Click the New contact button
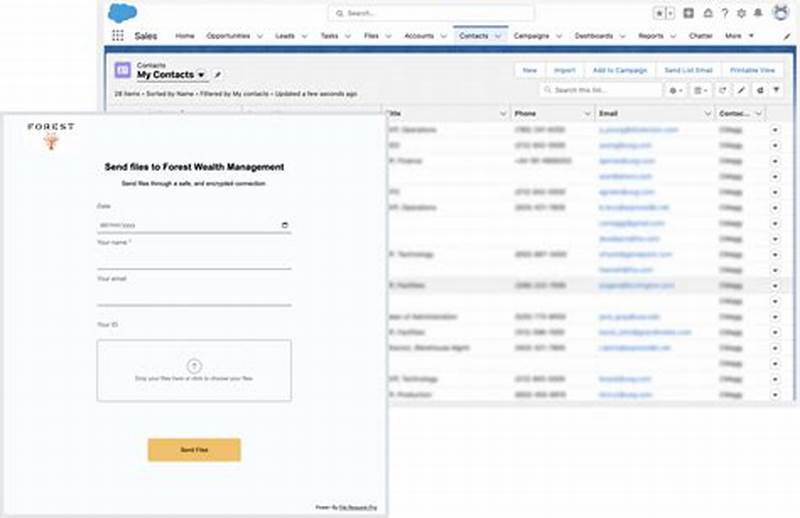The image size is (800, 518). pyautogui.click(x=530, y=70)
